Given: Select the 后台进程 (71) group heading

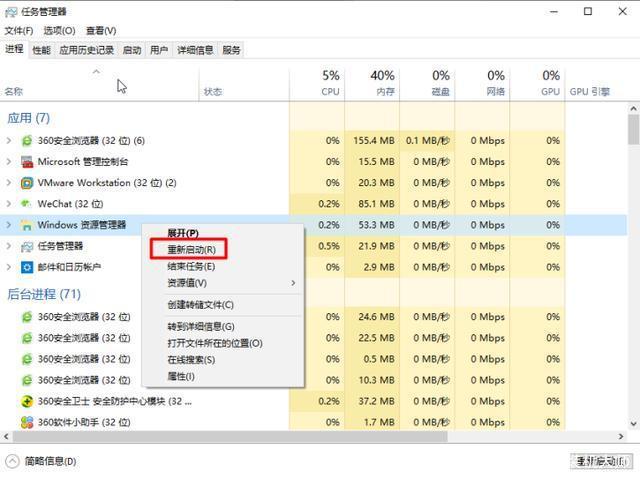Looking at the screenshot, I should pyautogui.click(x=44, y=294).
